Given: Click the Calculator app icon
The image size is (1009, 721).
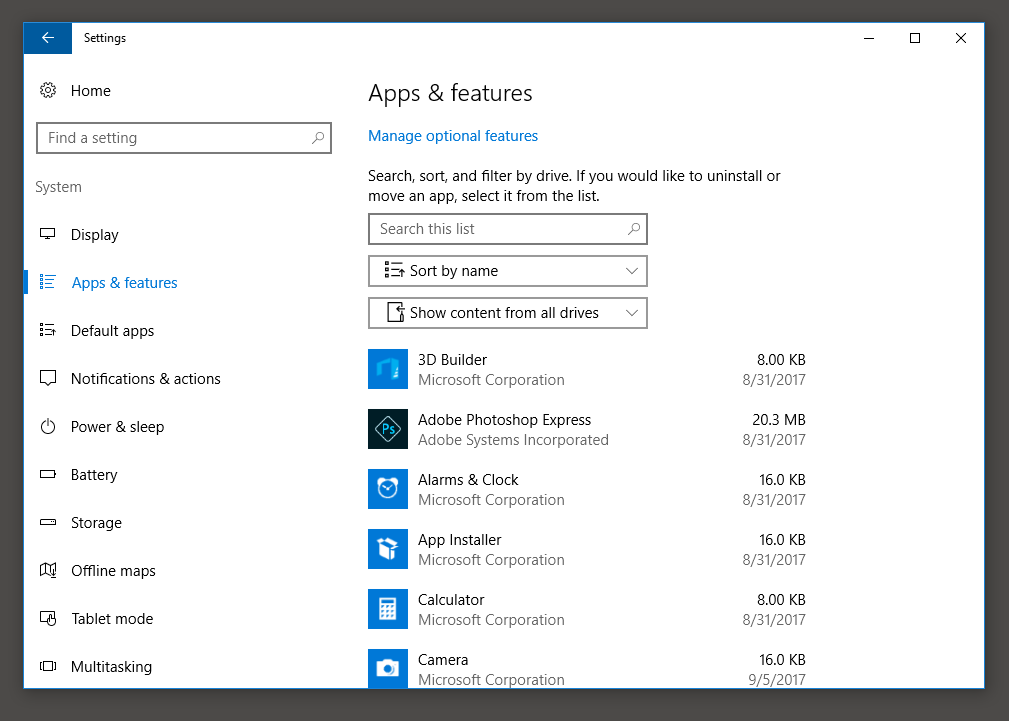Looking at the screenshot, I should click(388, 609).
